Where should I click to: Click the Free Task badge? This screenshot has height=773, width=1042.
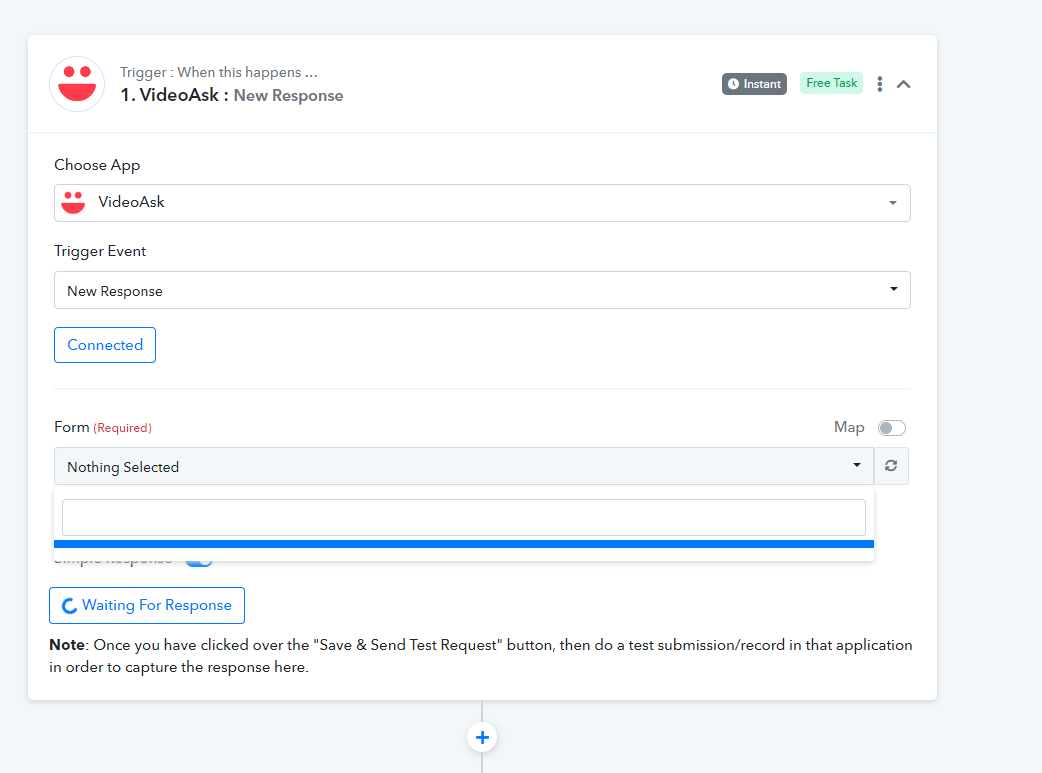click(x=831, y=83)
